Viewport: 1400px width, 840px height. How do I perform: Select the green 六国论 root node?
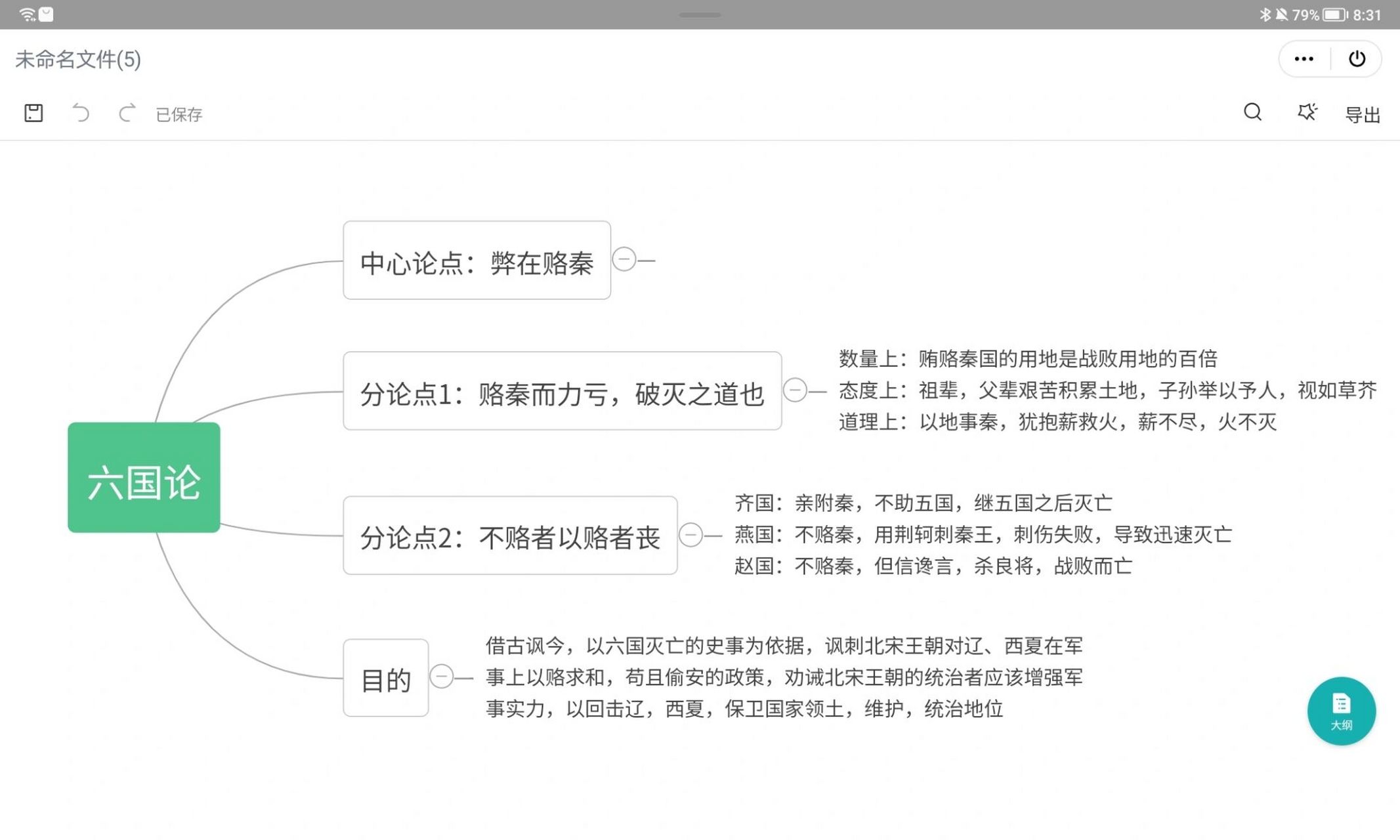click(x=143, y=477)
